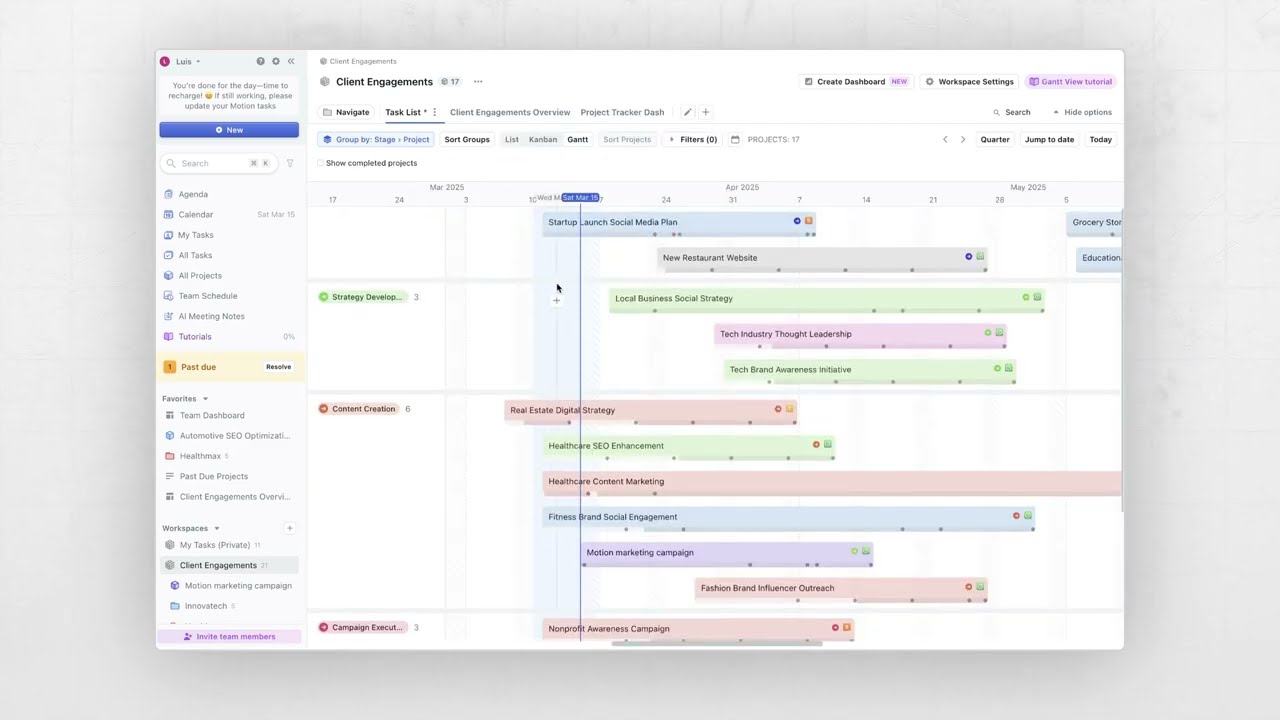Switch to List view

click(512, 139)
